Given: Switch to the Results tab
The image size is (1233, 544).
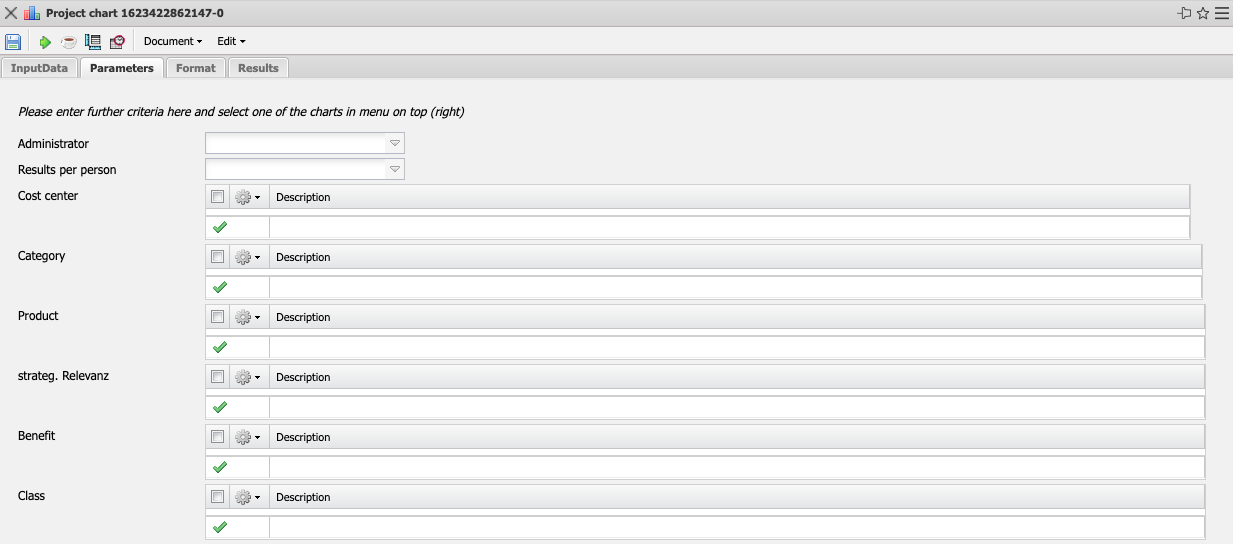Looking at the screenshot, I should coord(258,68).
